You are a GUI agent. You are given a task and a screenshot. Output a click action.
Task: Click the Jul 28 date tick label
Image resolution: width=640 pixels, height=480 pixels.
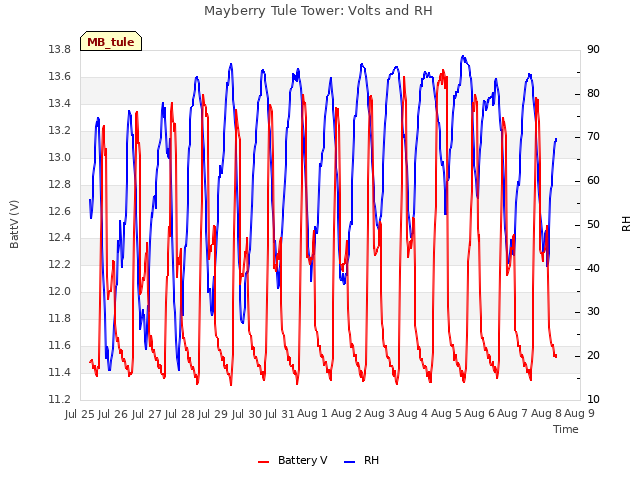click(x=180, y=414)
